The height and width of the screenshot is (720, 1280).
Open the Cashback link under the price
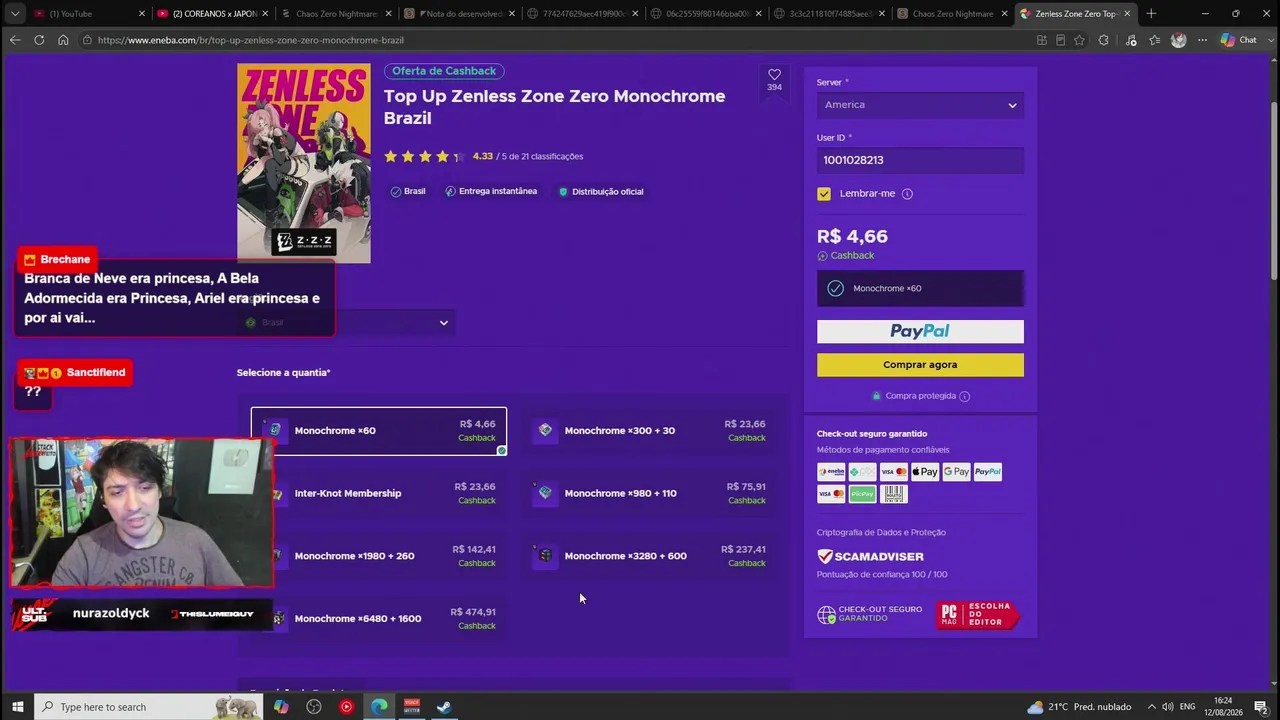point(846,256)
